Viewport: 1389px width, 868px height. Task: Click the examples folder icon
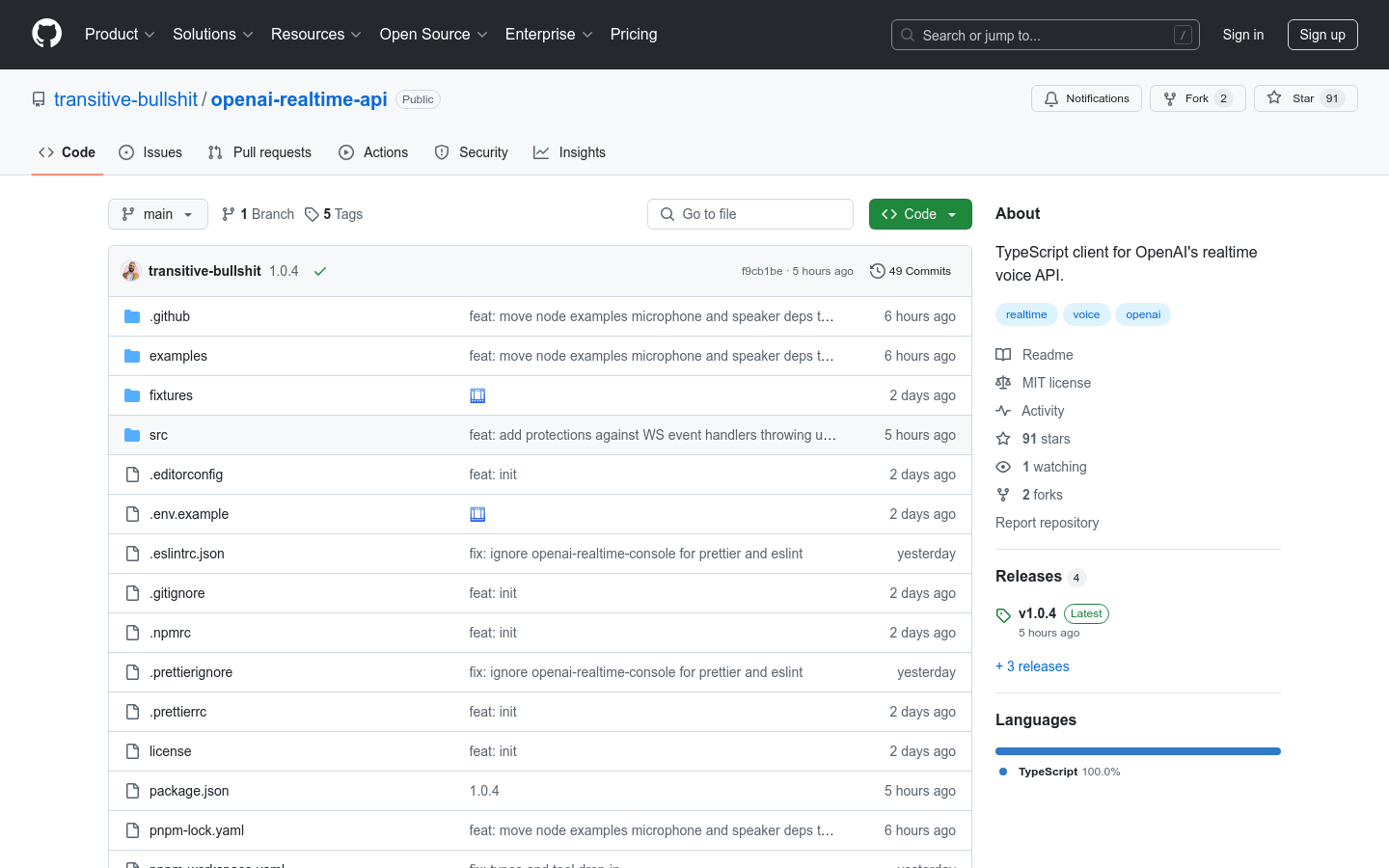tap(132, 356)
